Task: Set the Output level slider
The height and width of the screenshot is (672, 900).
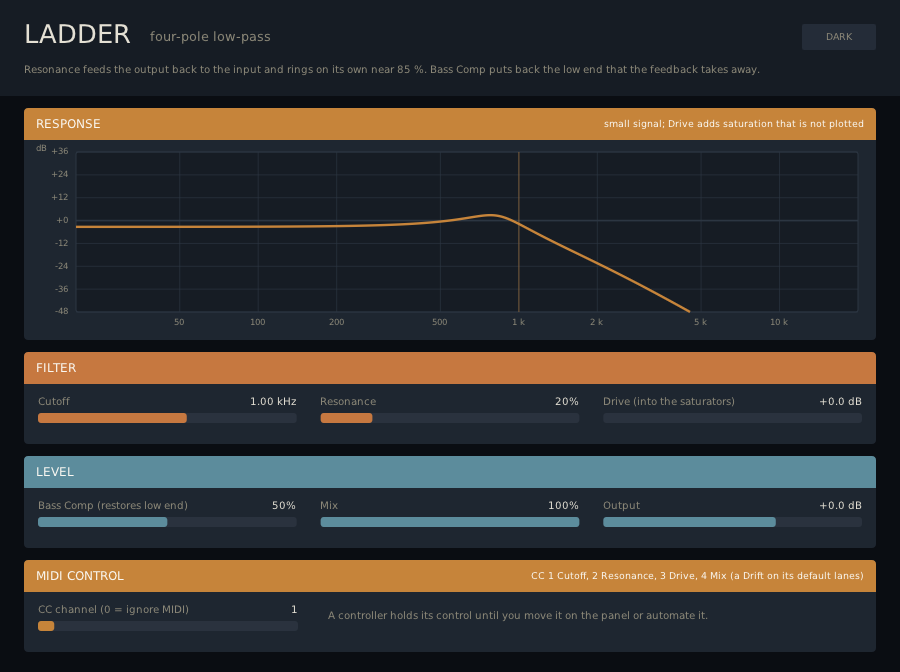Action: (732, 522)
